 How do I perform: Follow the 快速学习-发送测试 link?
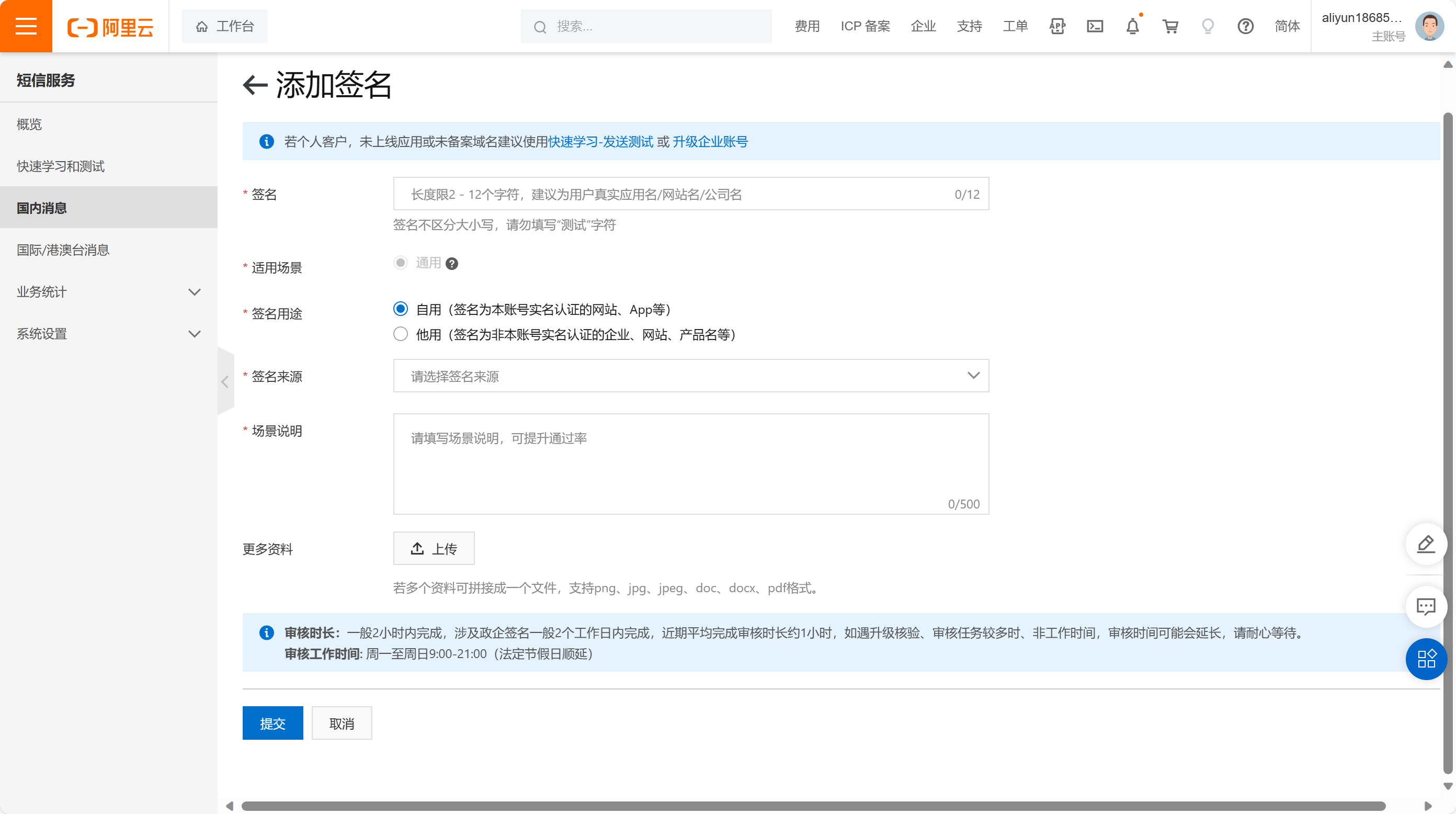[600, 141]
